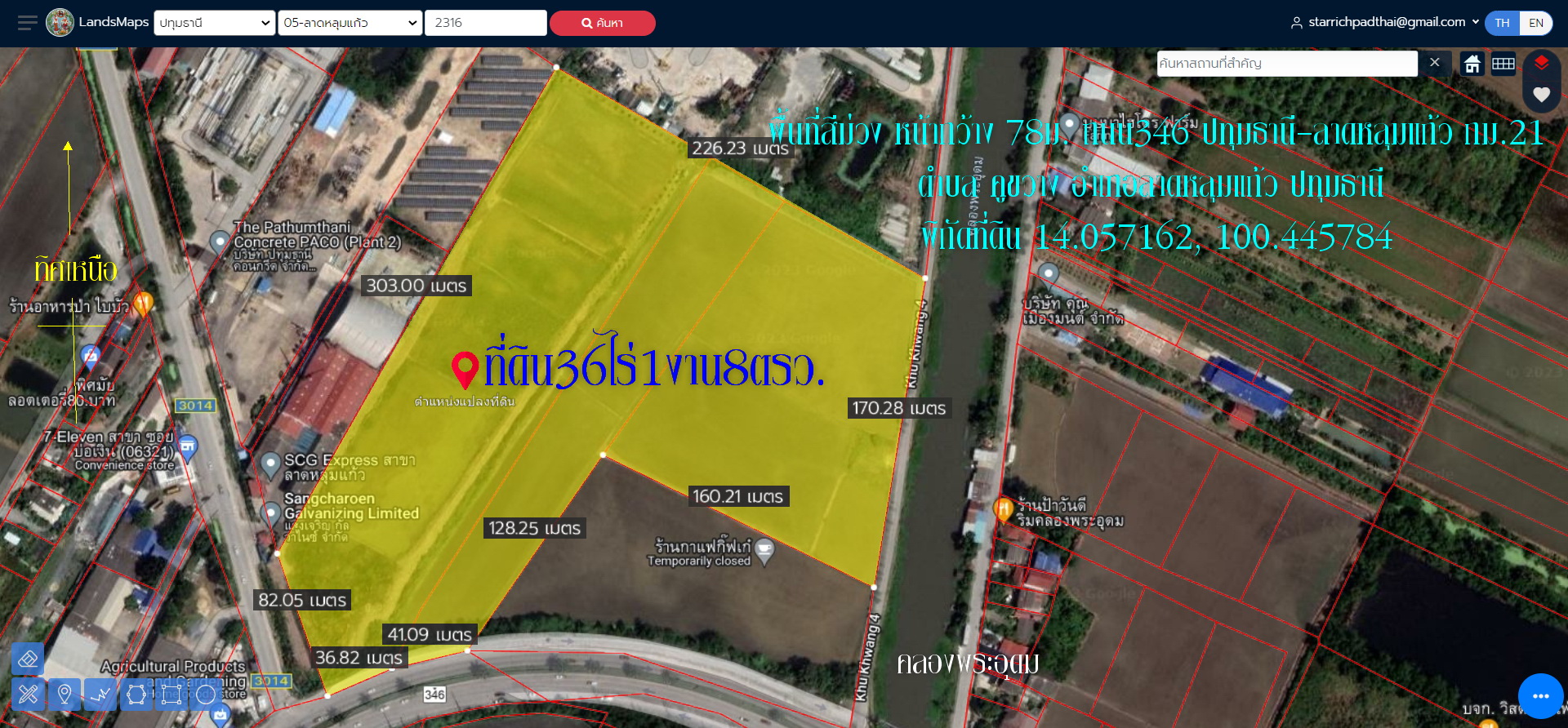Click the 303.00 เมตร measurement label
Image resolution: width=1568 pixels, height=728 pixels.
[x=416, y=286]
